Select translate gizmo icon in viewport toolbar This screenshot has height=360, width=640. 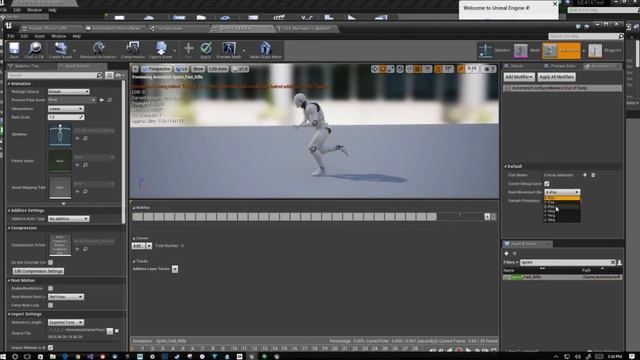point(375,69)
